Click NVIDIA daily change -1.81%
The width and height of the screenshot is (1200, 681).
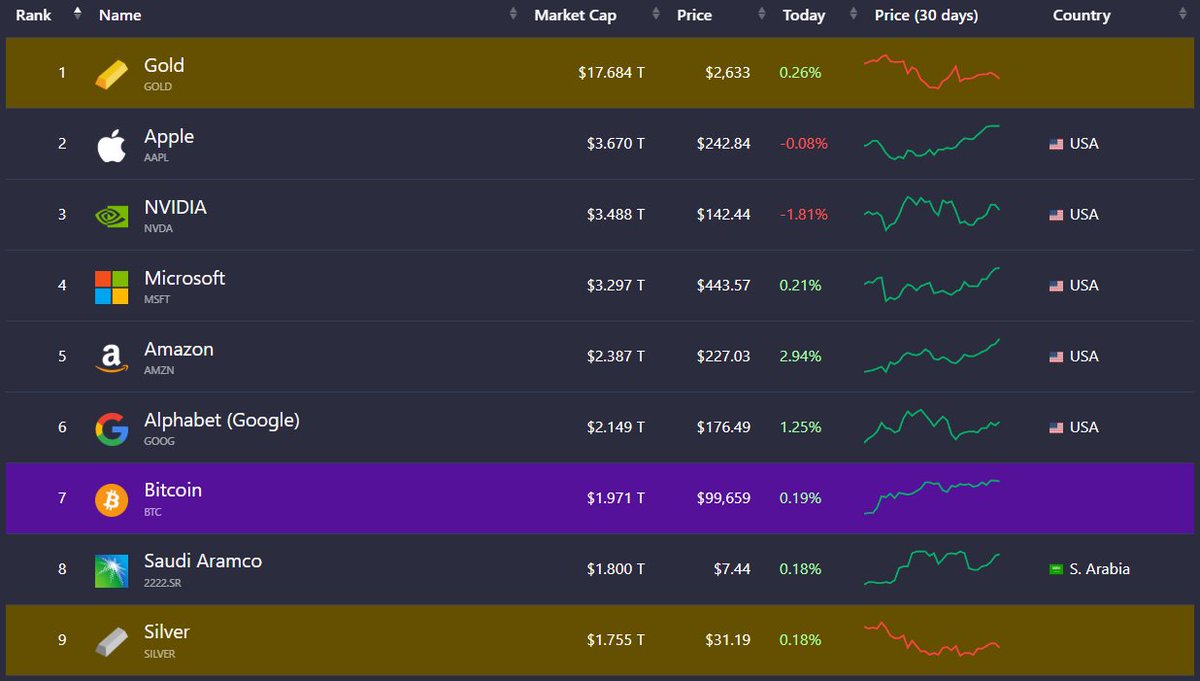[x=804, y=215]
